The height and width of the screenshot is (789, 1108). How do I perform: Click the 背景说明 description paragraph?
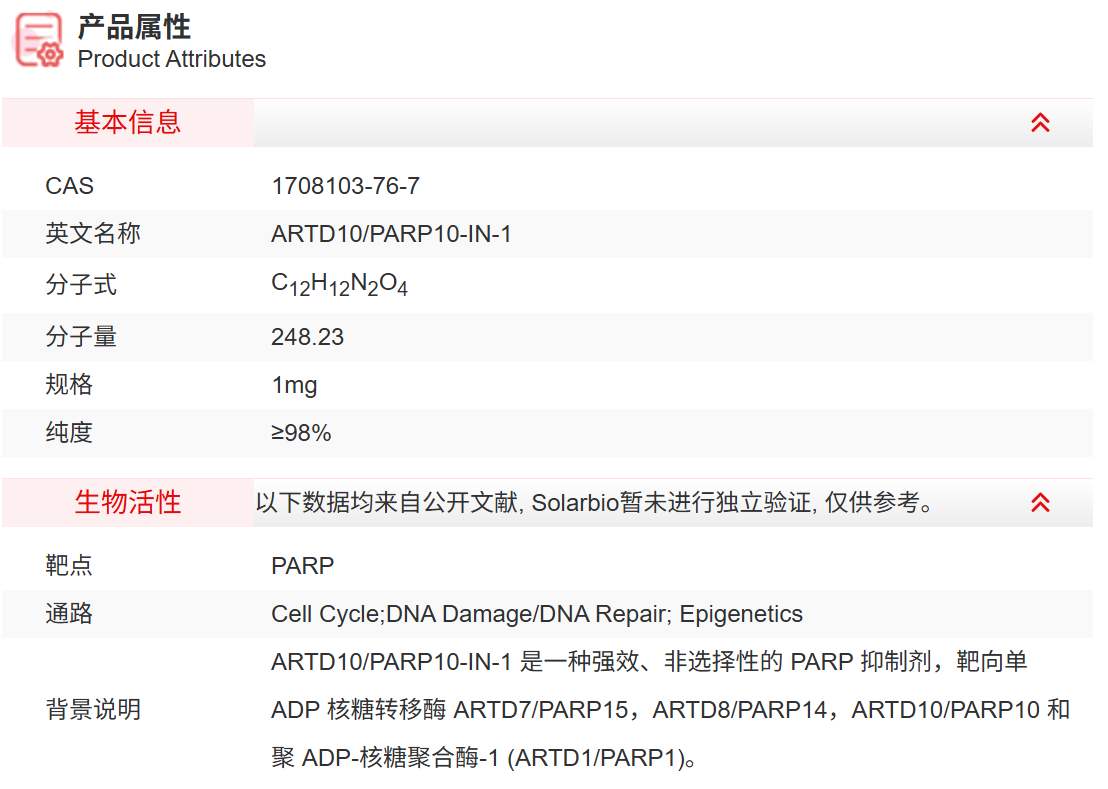point(670,710)
